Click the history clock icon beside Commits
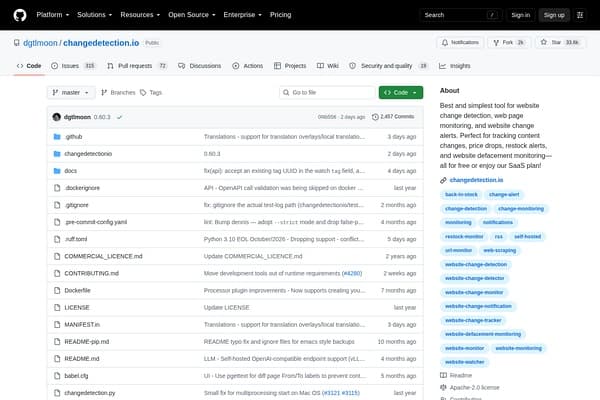The height and width of the screenshot is (400, 600). click(375, 117)
